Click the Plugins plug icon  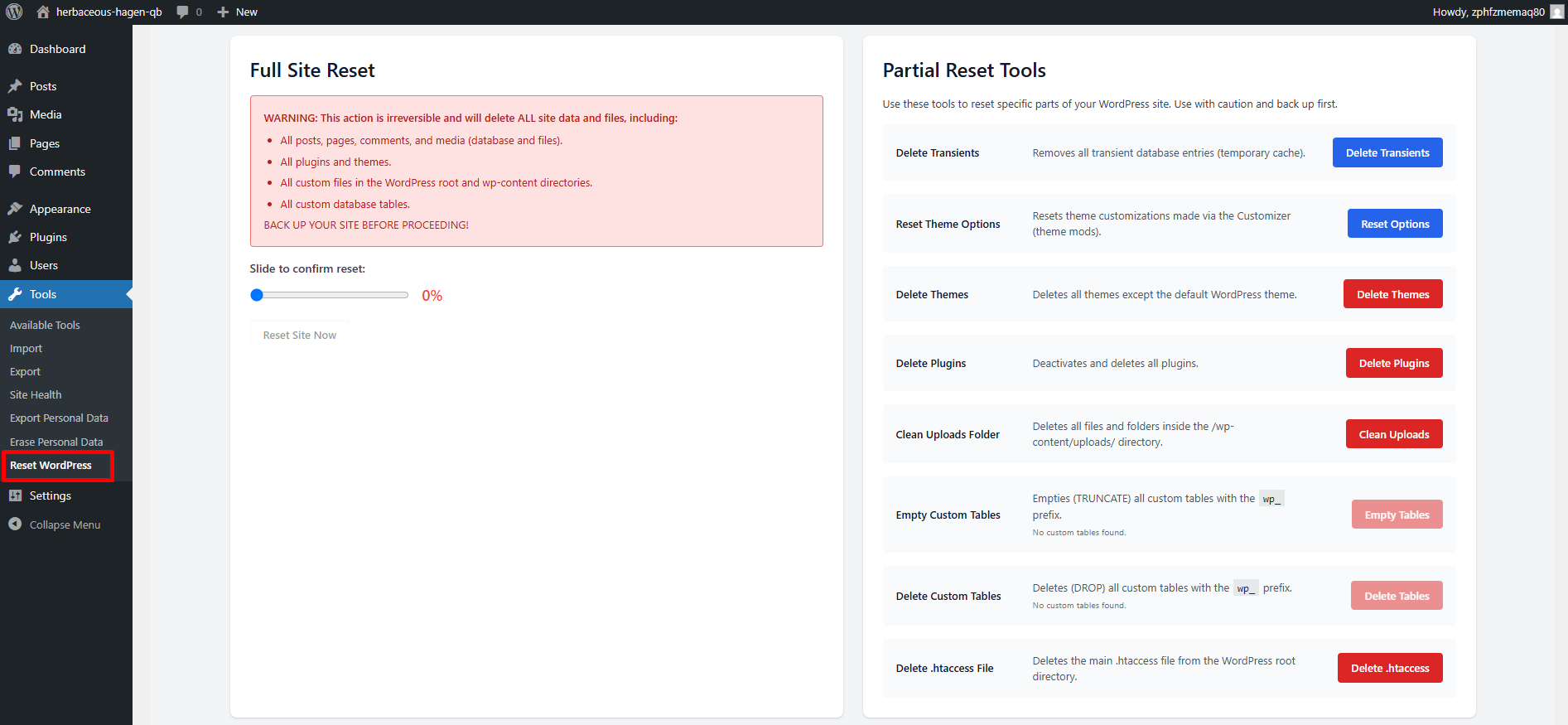tap(15, 237)
